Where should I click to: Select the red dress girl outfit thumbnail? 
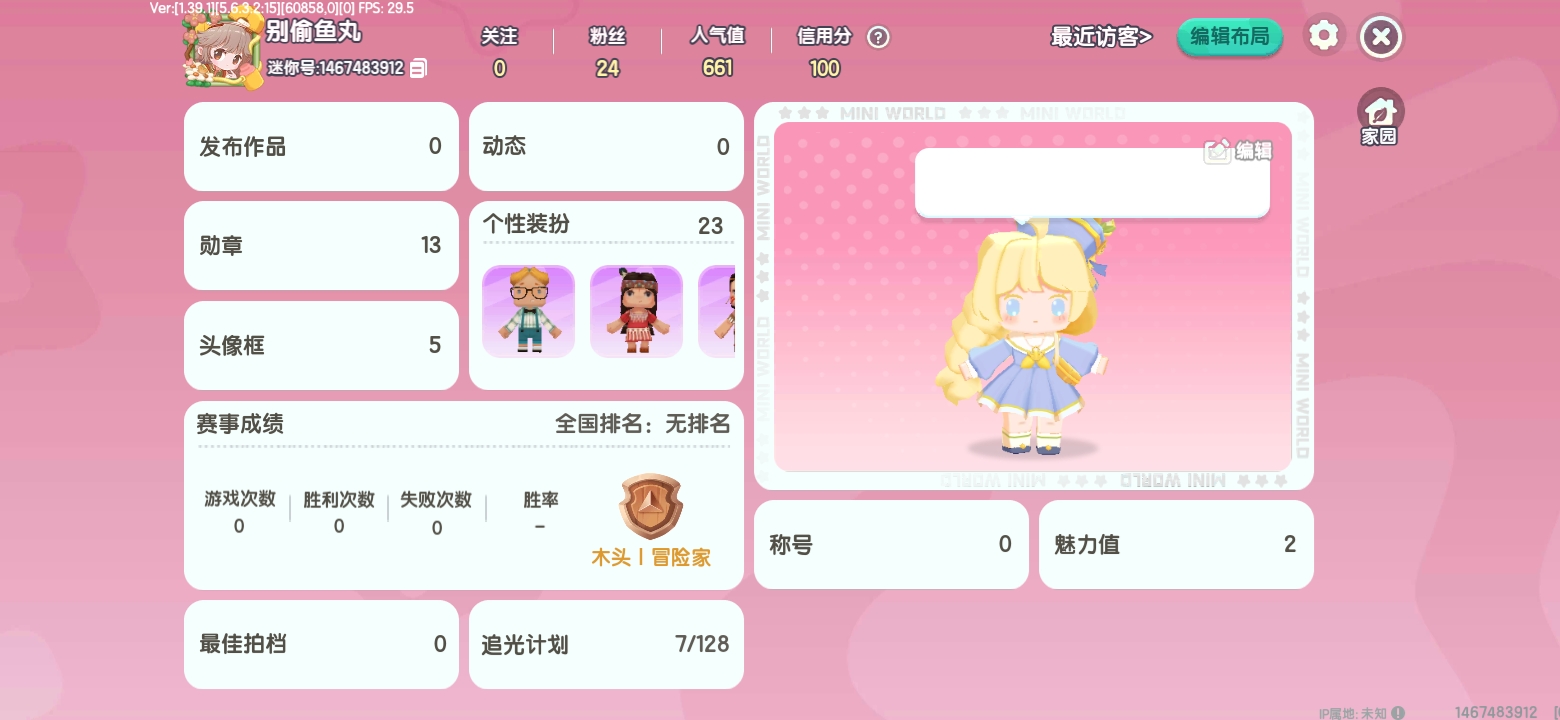pyautogui.click(x=636, y=311)
